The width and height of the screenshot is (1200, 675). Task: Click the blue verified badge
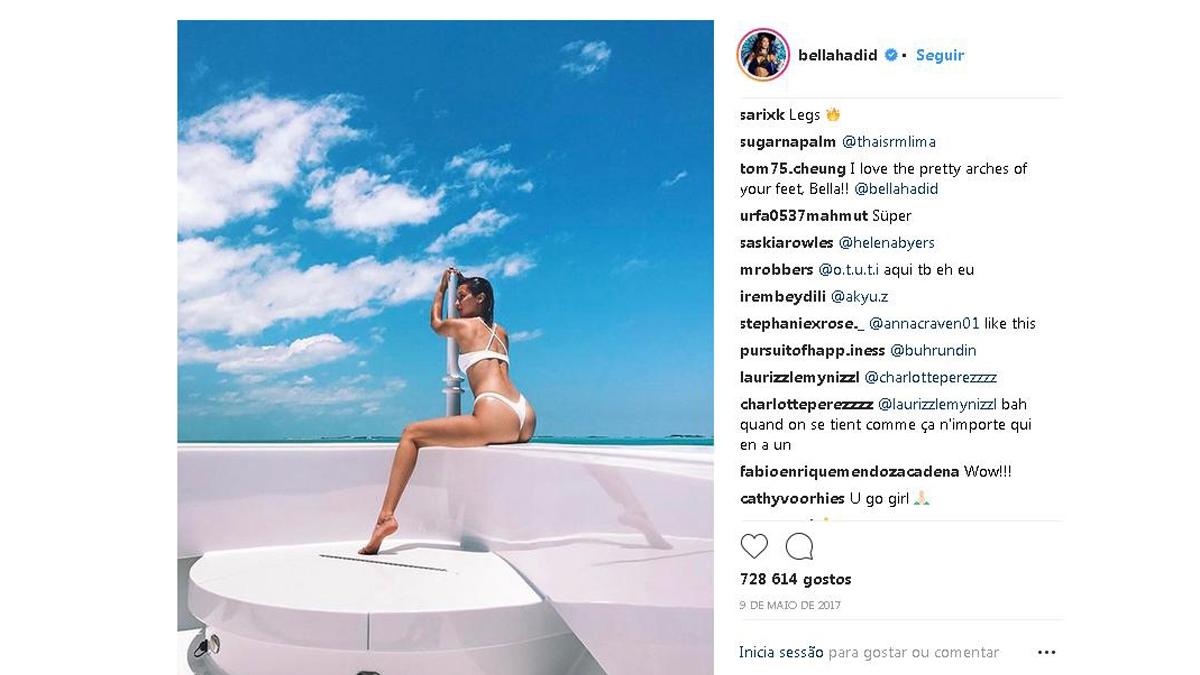point(890,55)
